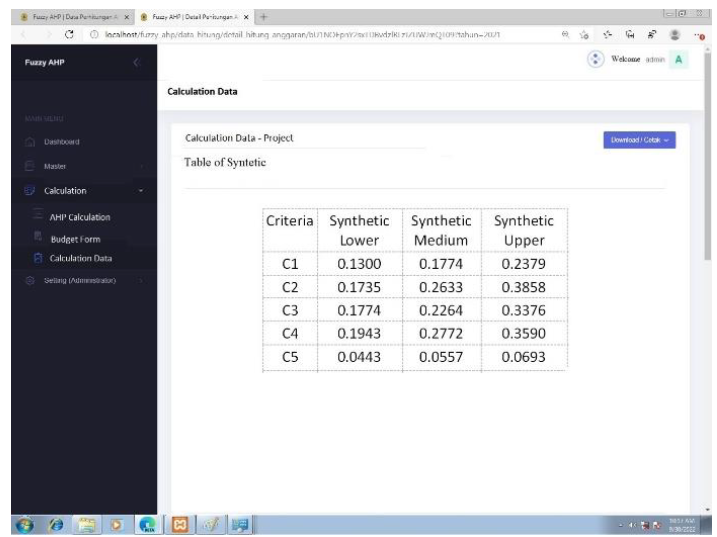This screenshot has width=717, height=537.
Task: Open AHP Calculation submenu item
Action: (x=80, y=217)
